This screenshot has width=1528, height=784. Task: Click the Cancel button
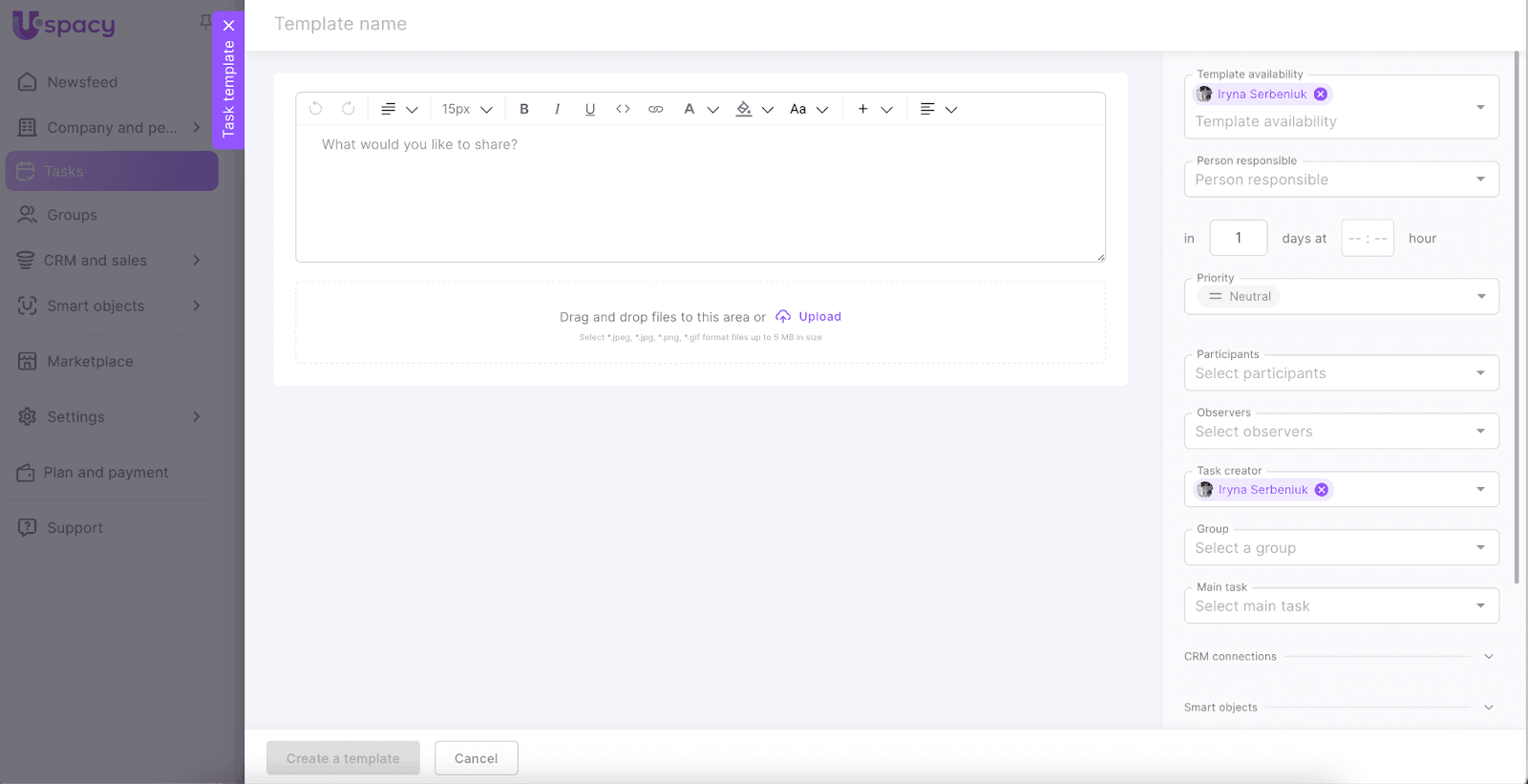coord(476,758)
